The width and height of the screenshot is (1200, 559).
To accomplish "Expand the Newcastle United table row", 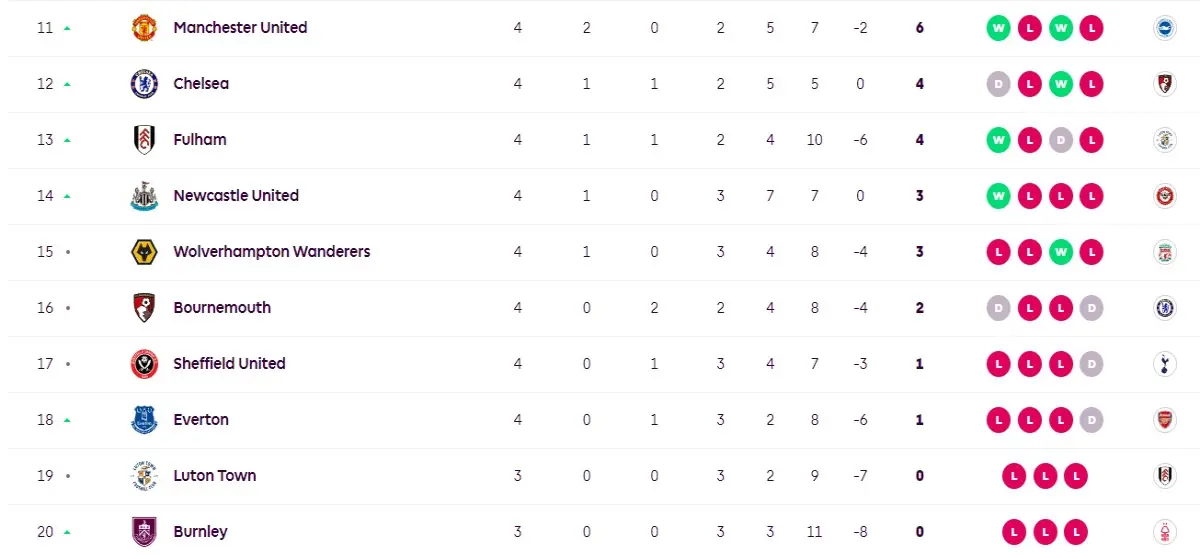I will coord(600,196).
